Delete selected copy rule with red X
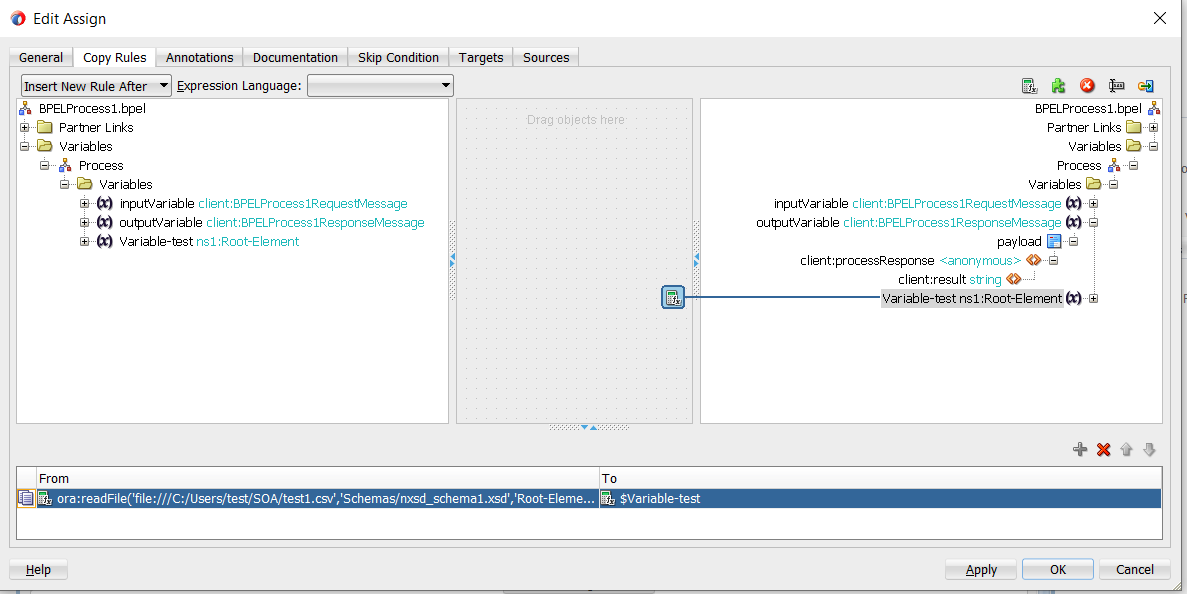This screenshot has height=594, width=1187. coord(1103,450)
